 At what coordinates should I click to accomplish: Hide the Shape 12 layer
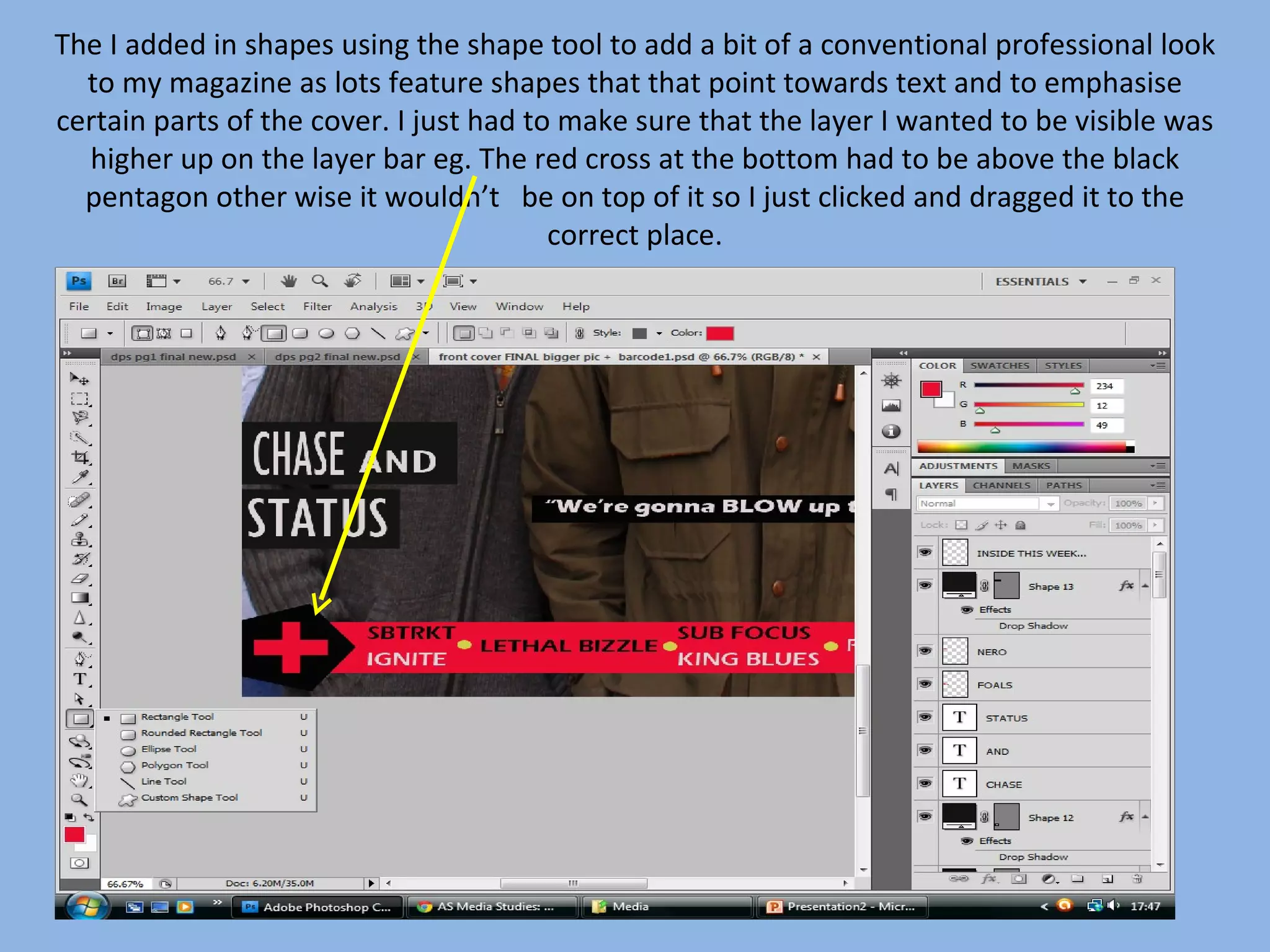click(x=925, y=816)
